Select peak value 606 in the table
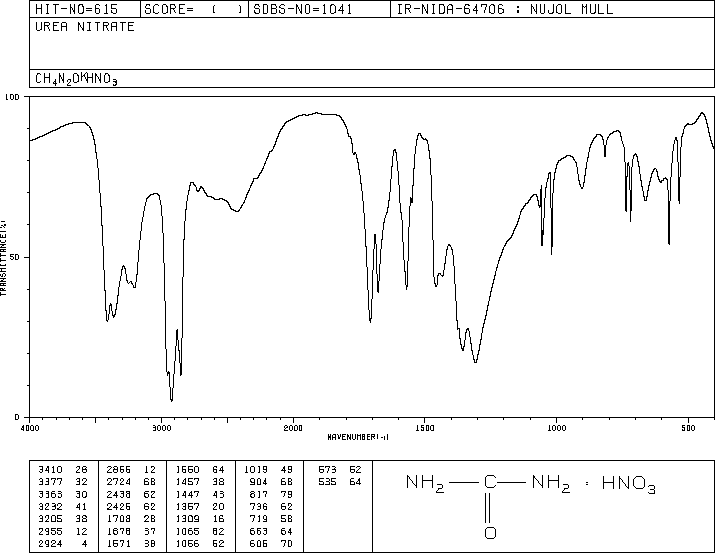 click(x=259, y=544)
